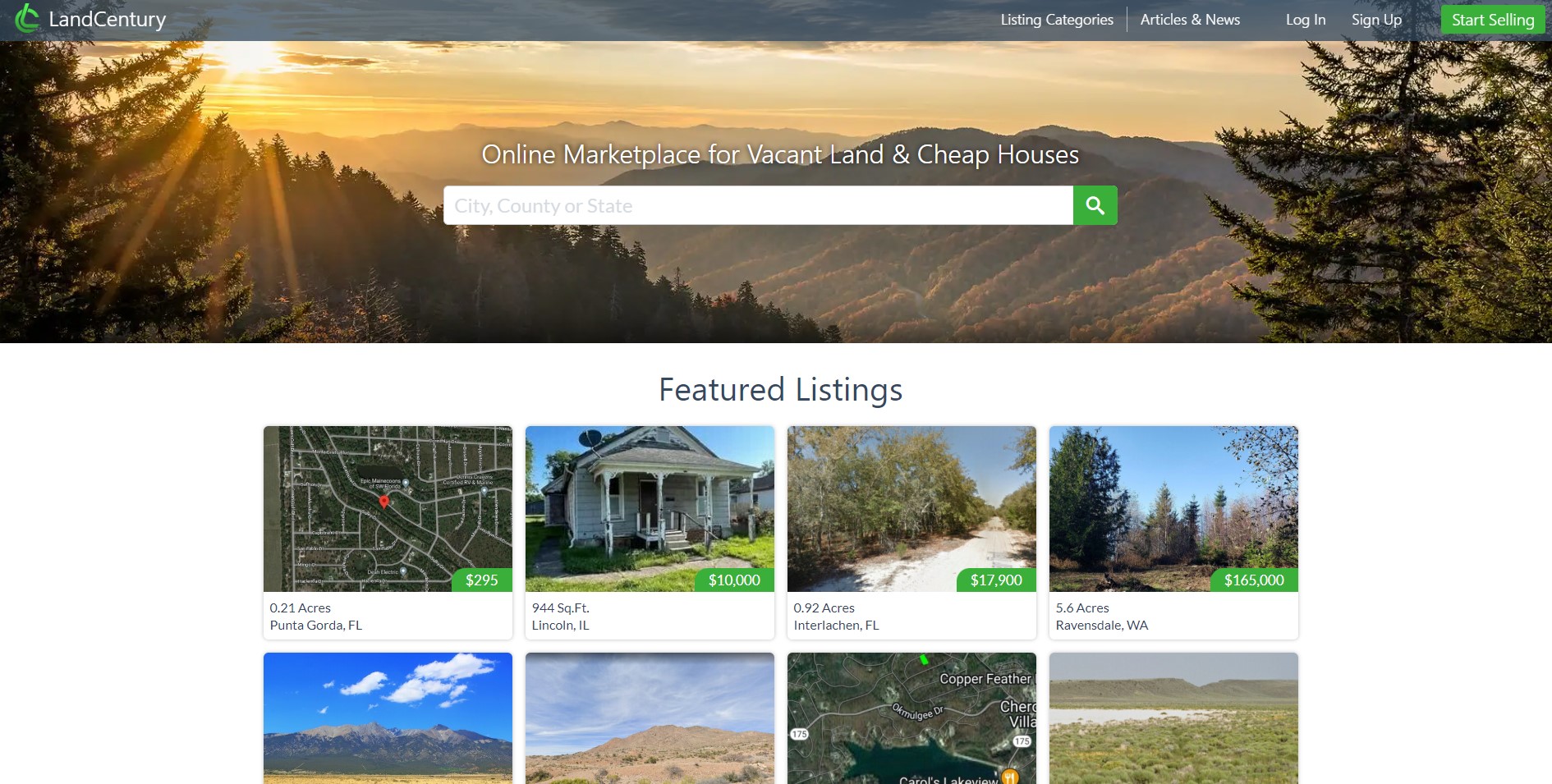Click the green magnifier search icon
The image size is (1552, 784).
[x=1095, y=205]
